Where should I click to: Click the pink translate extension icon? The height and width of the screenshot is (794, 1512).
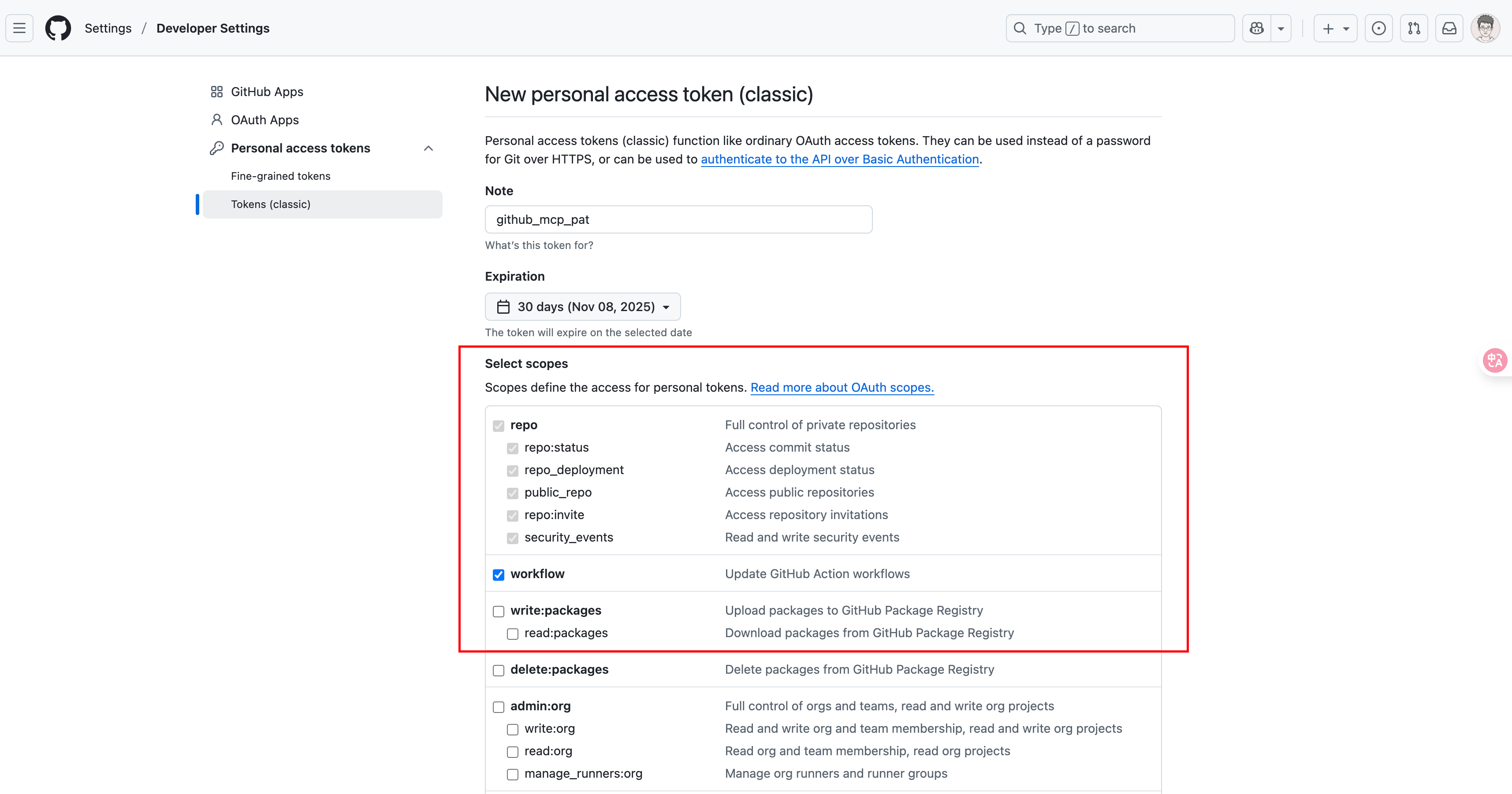pos(1494,360)
